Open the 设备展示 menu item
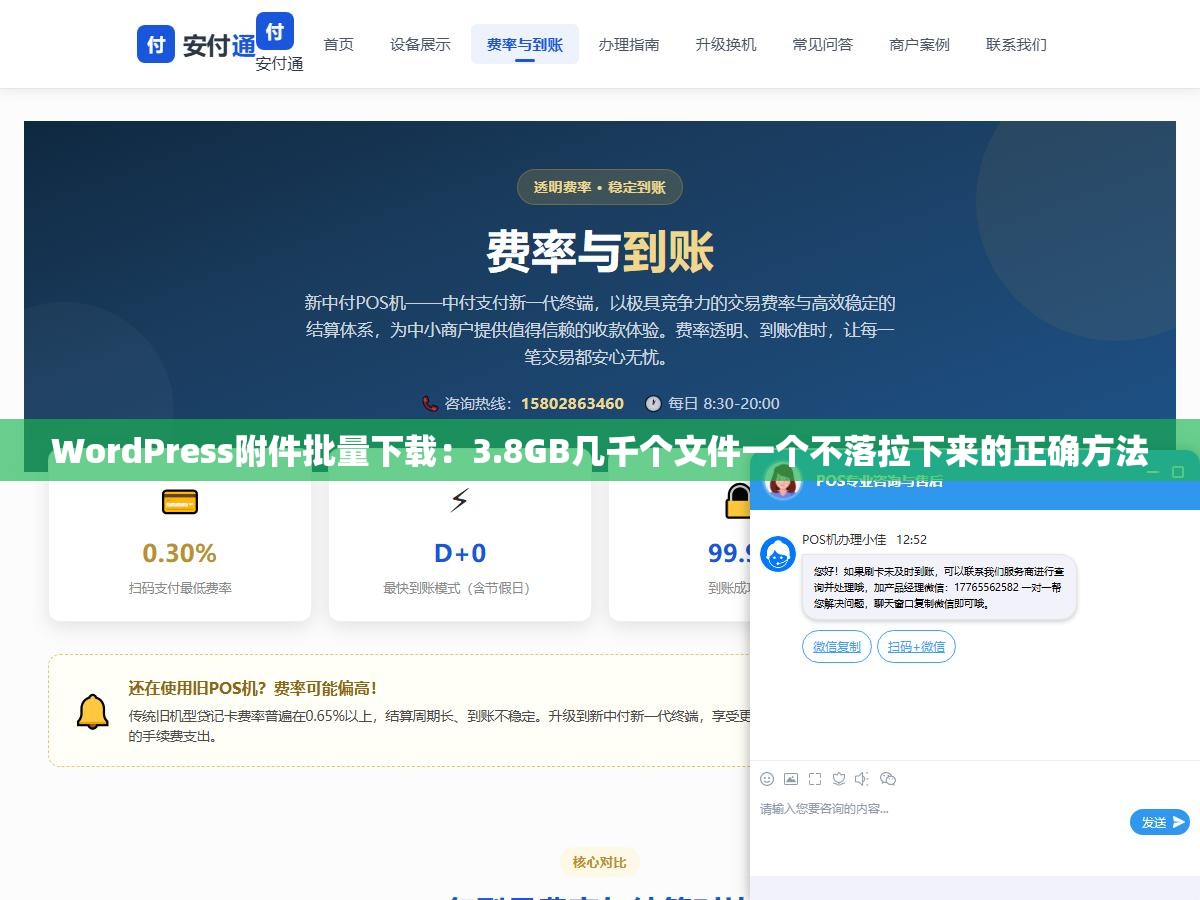Viewport: 1200px width, 900px height. (420, 44)
